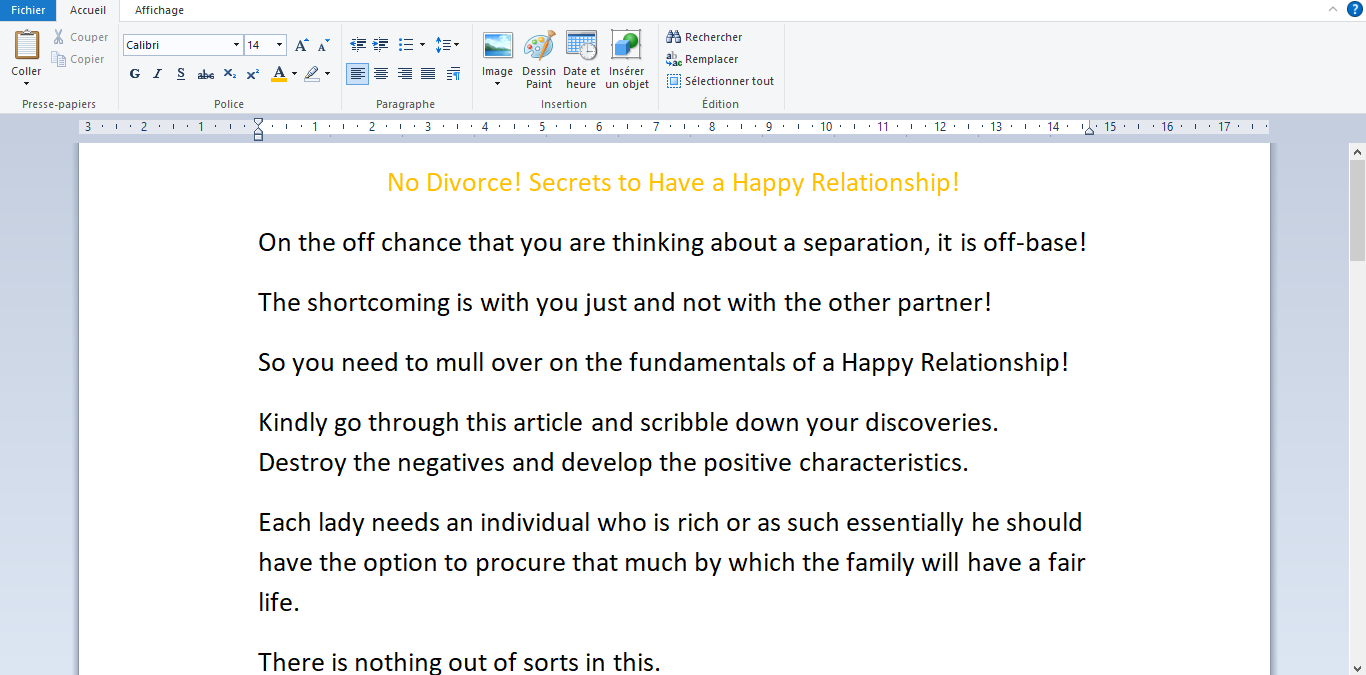
Task: Apply subscript formatting
Action: tap(230, 74)
